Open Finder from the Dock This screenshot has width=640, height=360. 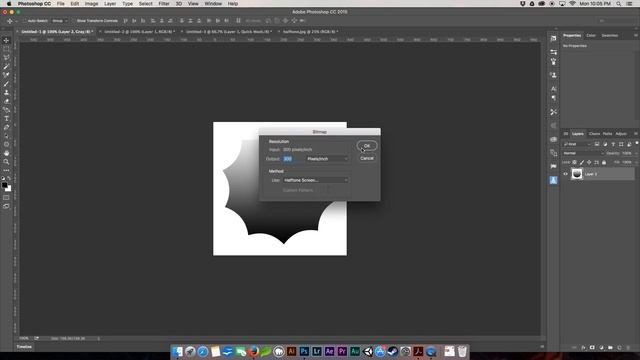178,351
